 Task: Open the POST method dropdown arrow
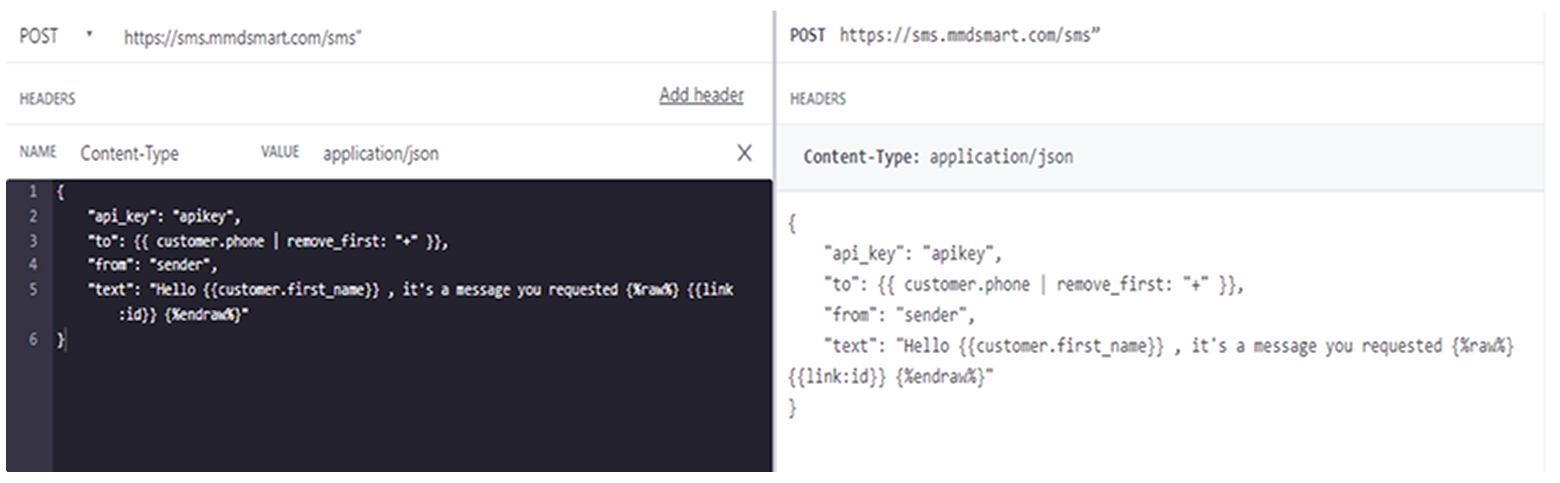(89, 35)
